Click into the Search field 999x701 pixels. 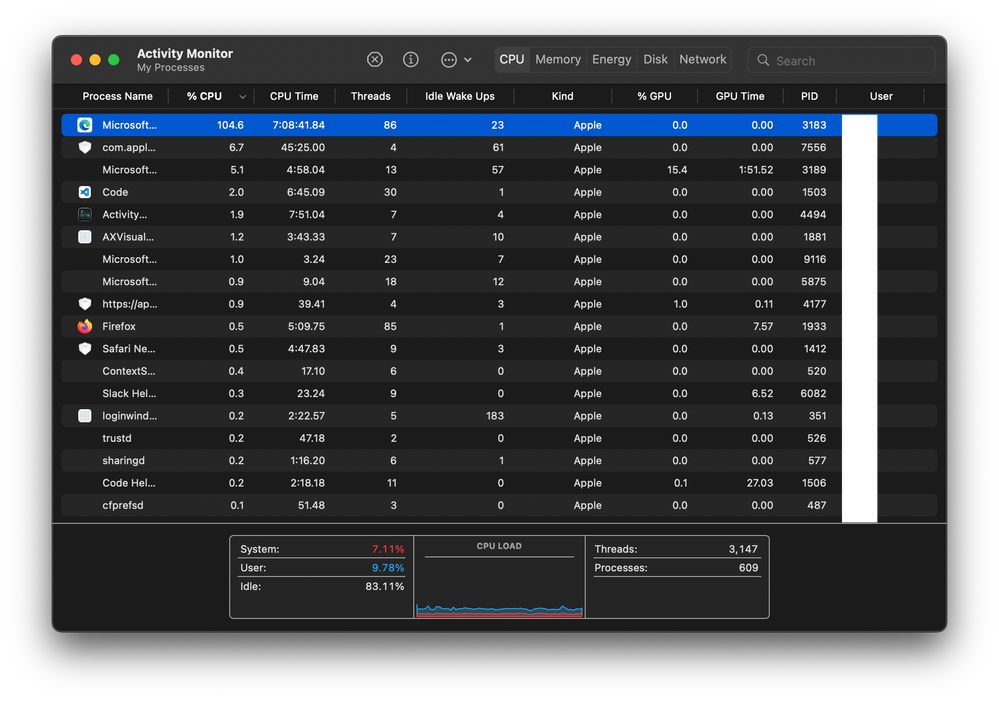[841, 61]
